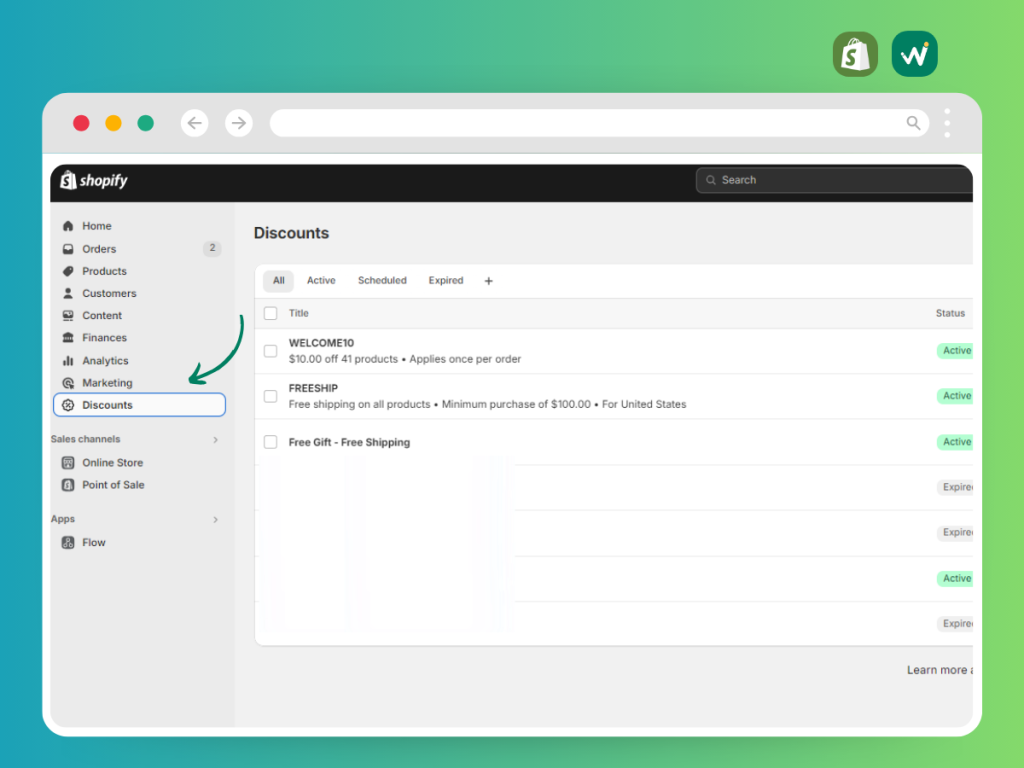The height and width of the screenshot is (768, 1024).
Task: Check the WELCOME10 discount checkbox
Action: (x=270, y=351)
